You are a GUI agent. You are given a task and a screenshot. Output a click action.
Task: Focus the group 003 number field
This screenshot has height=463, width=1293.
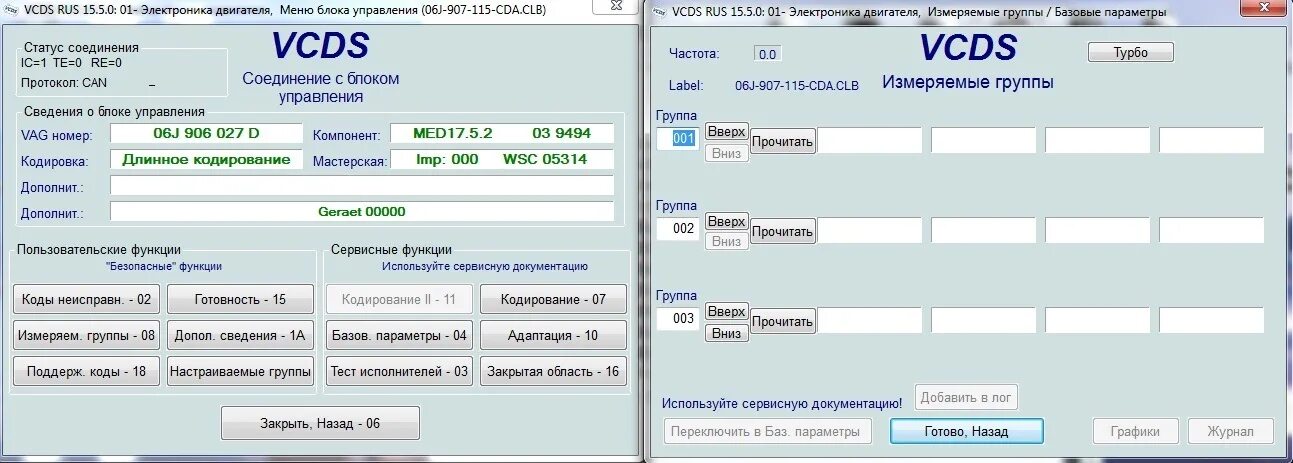tap(677, 319)
